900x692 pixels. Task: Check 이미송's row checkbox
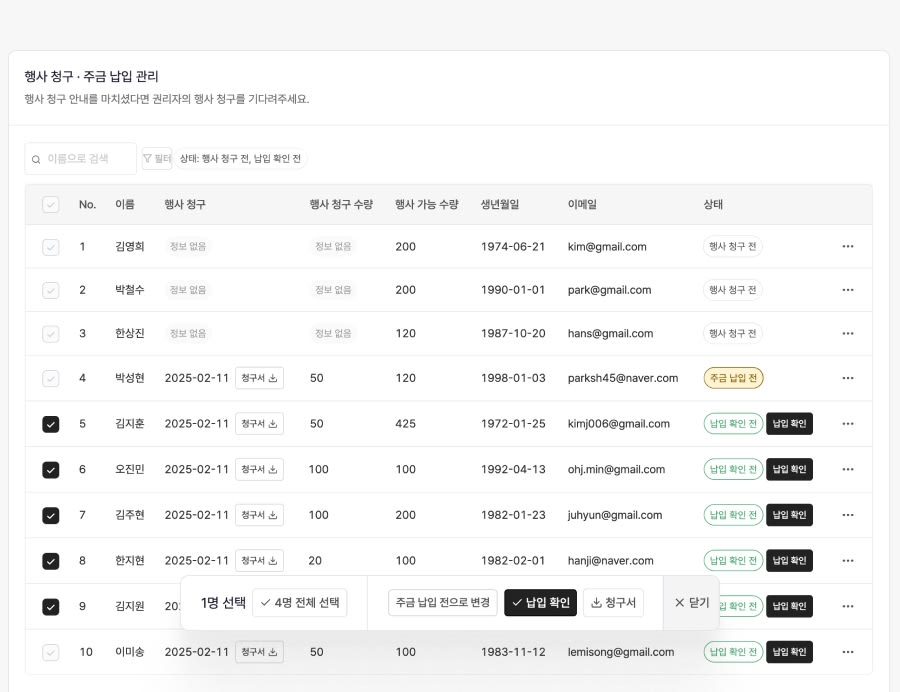click(x=51, y=652)
